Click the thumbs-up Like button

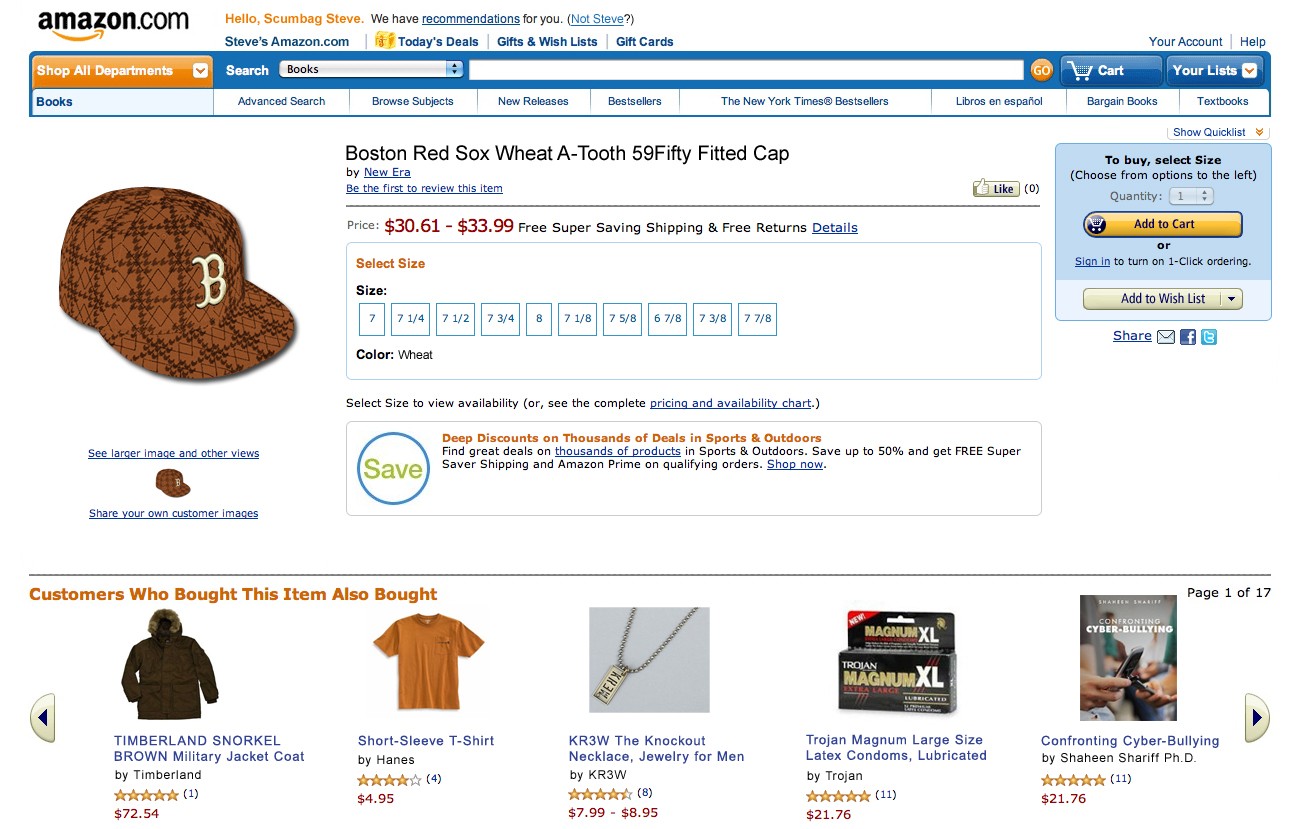pos(996,188)
